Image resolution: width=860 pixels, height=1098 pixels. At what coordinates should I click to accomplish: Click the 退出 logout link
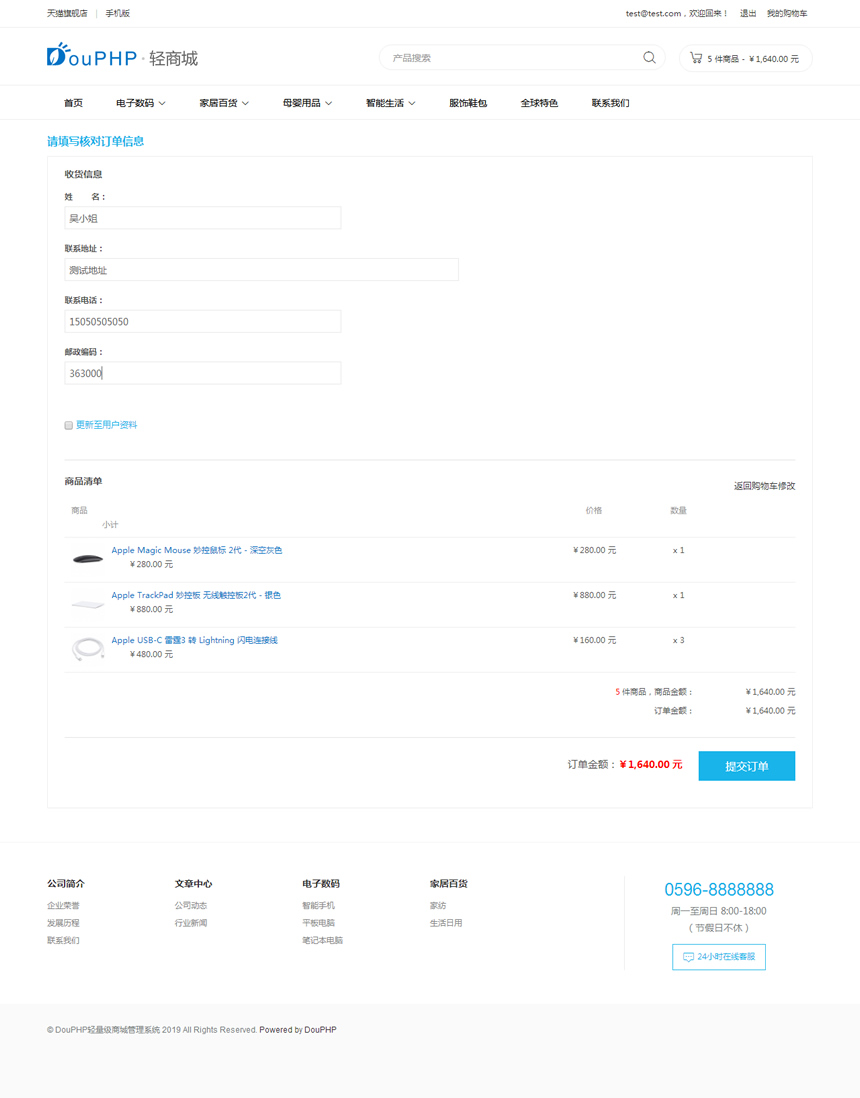click(x=748, y=14)
